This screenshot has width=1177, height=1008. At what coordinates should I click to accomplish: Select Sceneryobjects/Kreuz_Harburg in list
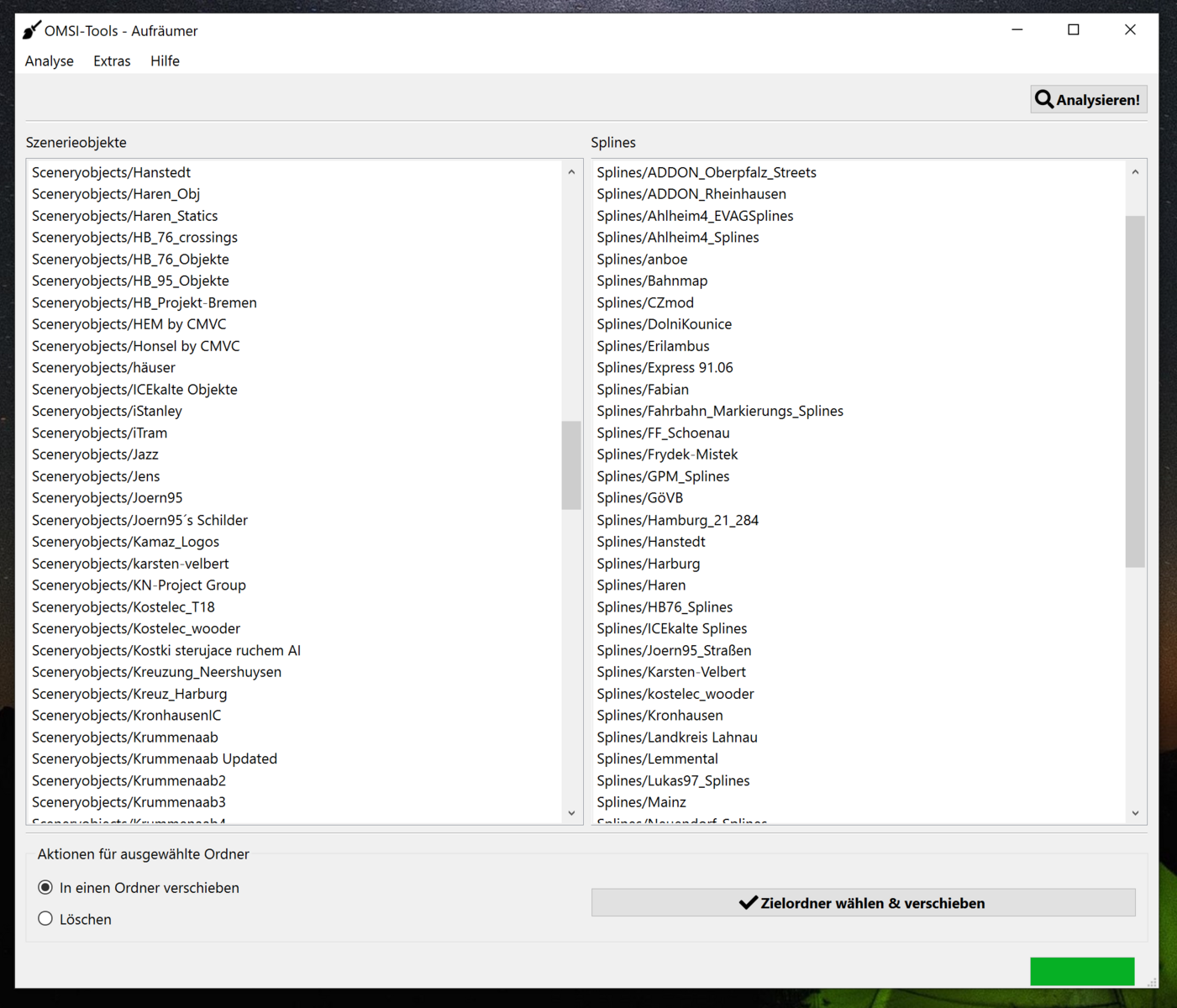tap(129, 694)
